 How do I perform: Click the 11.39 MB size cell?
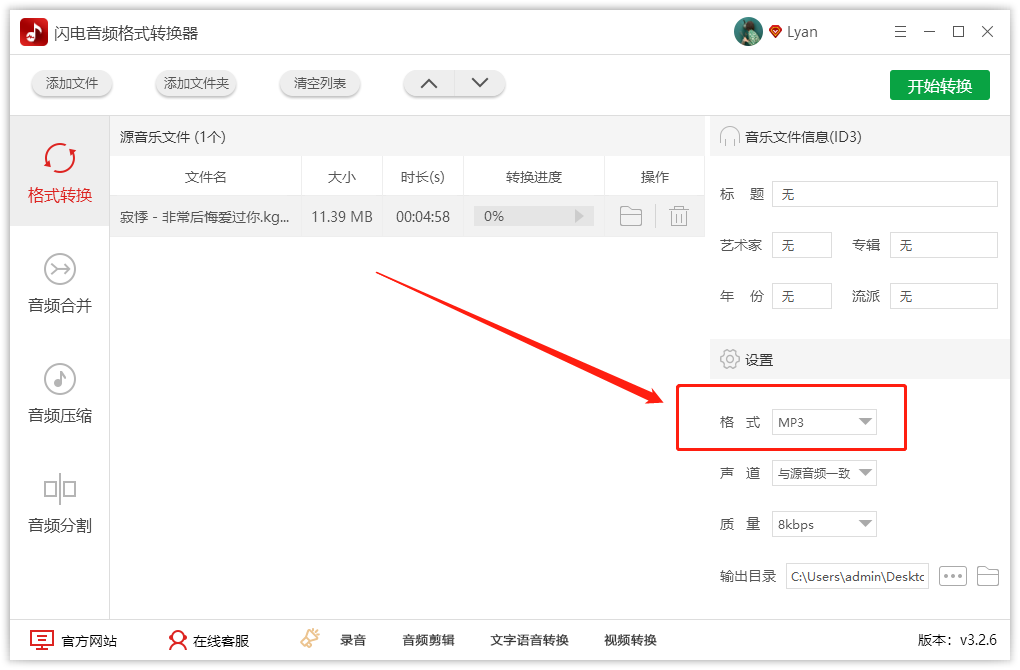(x=342, y=217)
